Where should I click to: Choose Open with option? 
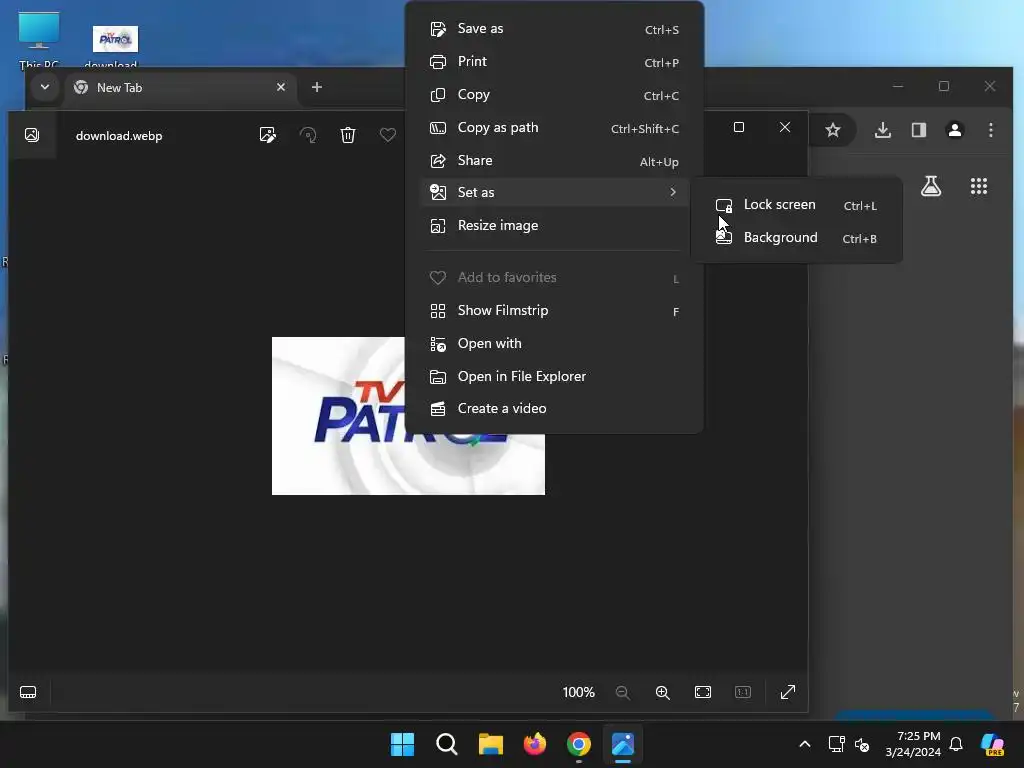554,344
